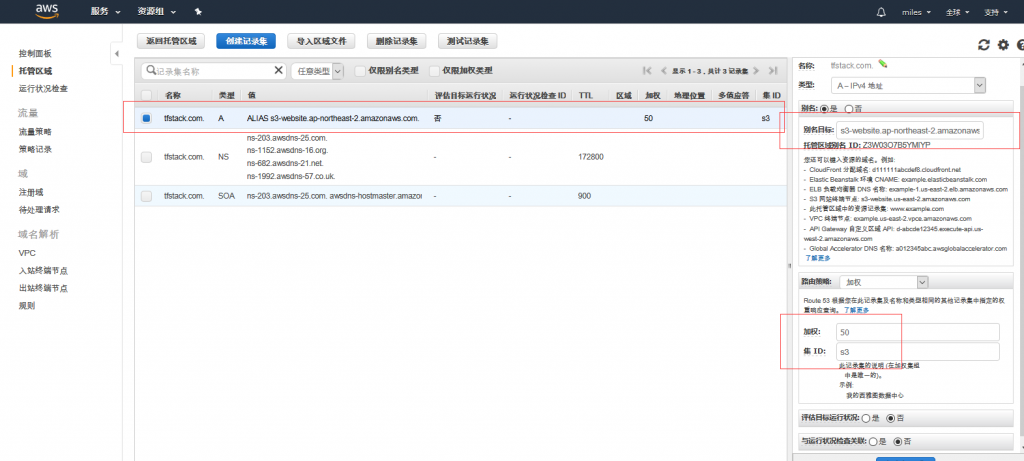Image resolution: width=1024 pixels, height=461 pixels.
Task: Open the miles account dropdown
Action: 916,12
